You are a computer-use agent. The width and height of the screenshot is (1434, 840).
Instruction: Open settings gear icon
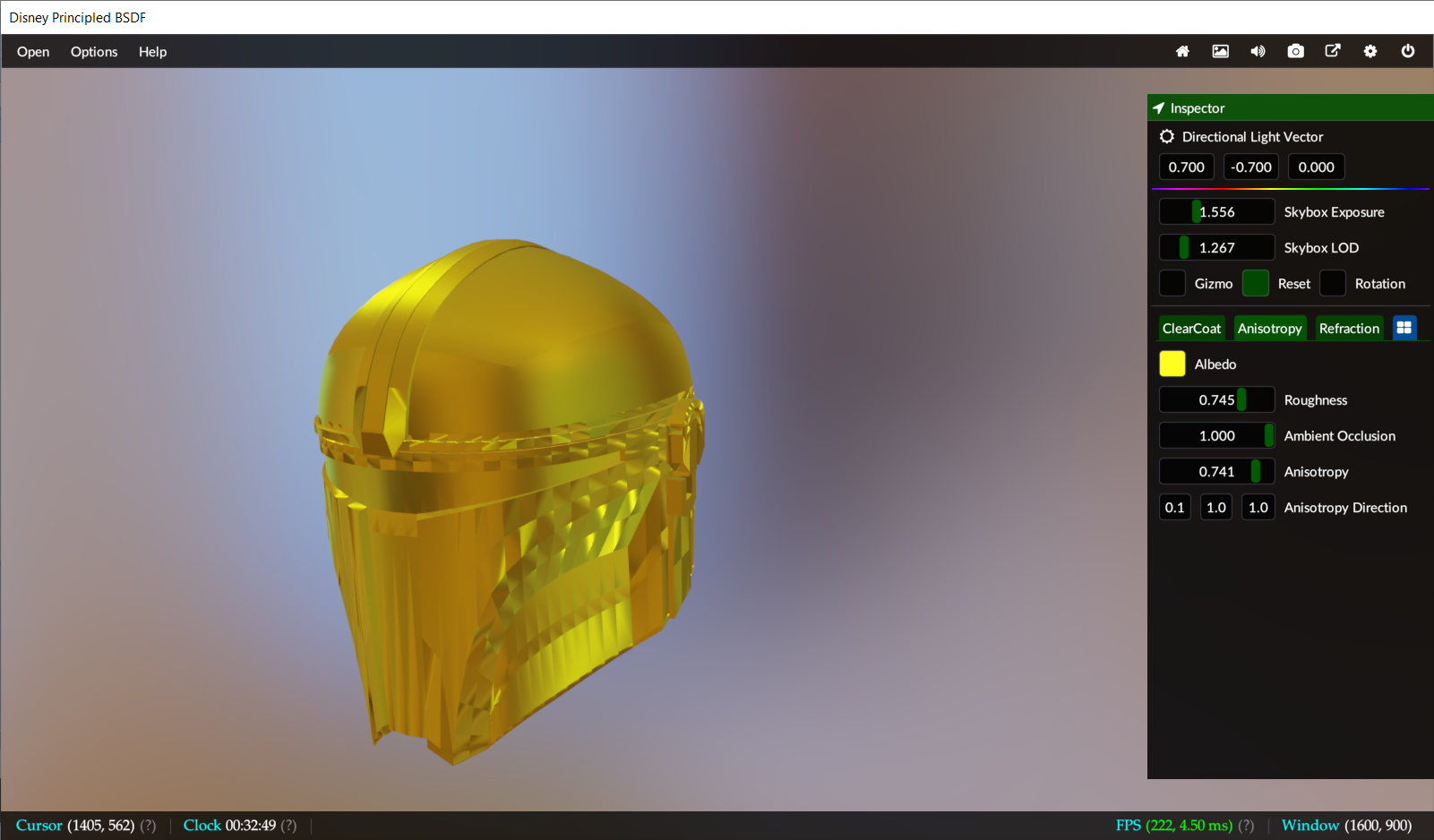tap(1370, 52)
